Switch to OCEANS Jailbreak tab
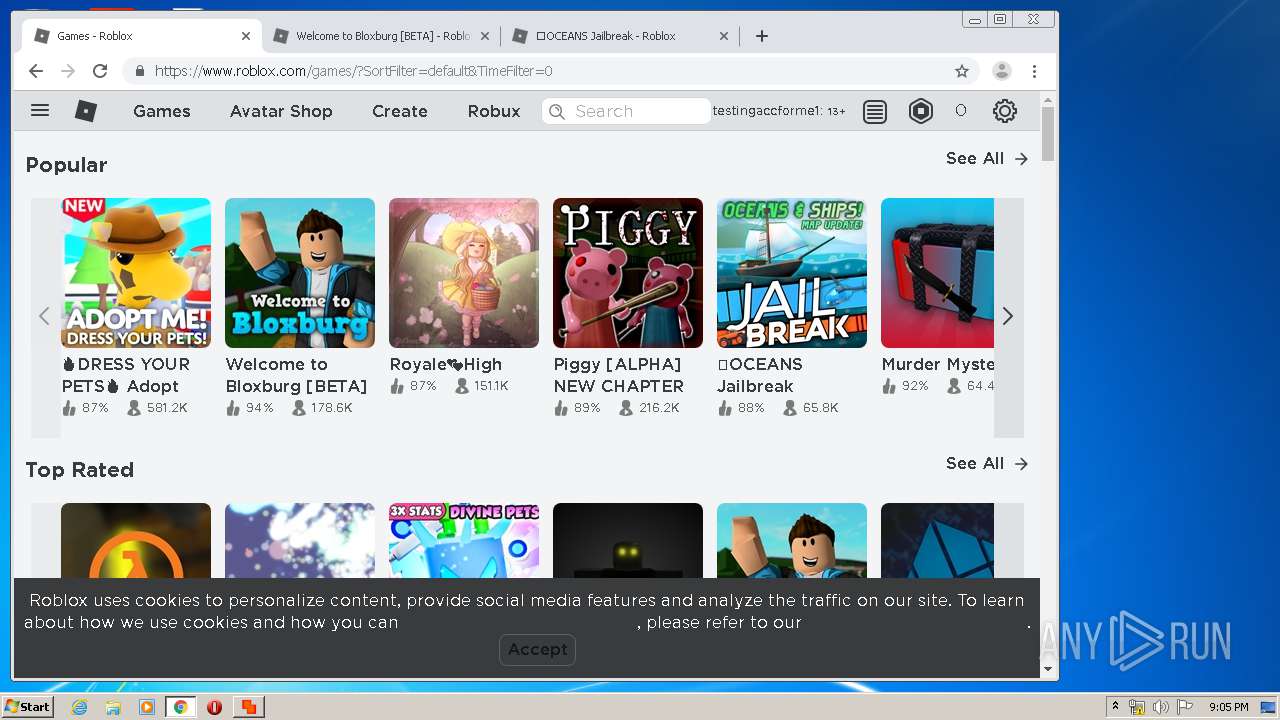 [621, 36]
